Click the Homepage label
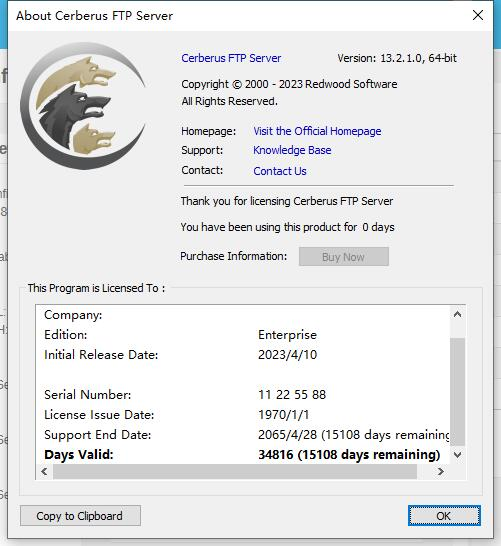The height and width of the screenshot is (546, 501). 208,131
